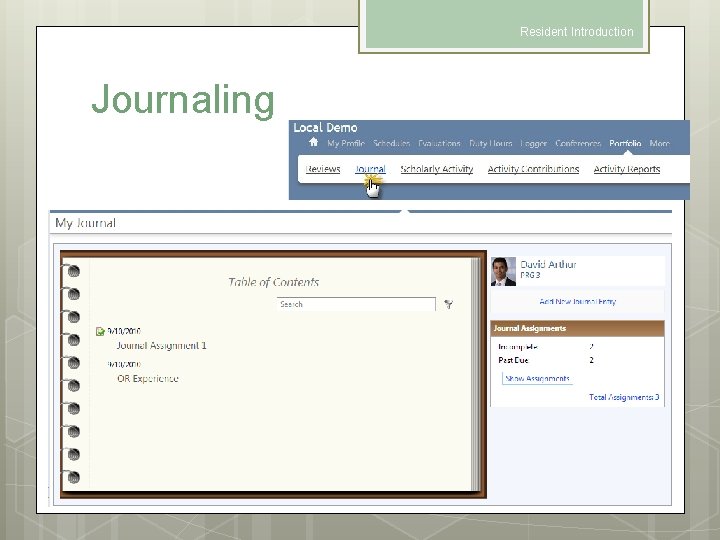The width and height of the screenshot is (720, 540).
Task: Focus the journal Search field
Action: point(356,304)
